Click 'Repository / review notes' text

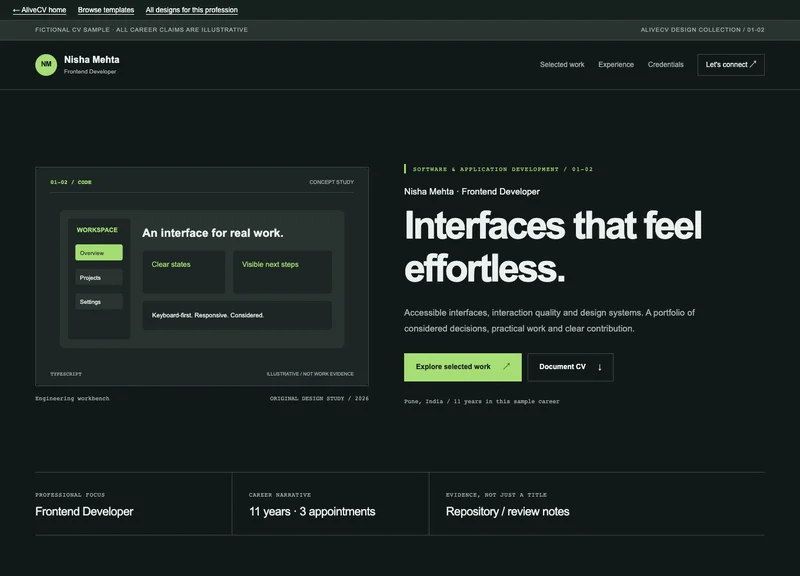[508, 512]
